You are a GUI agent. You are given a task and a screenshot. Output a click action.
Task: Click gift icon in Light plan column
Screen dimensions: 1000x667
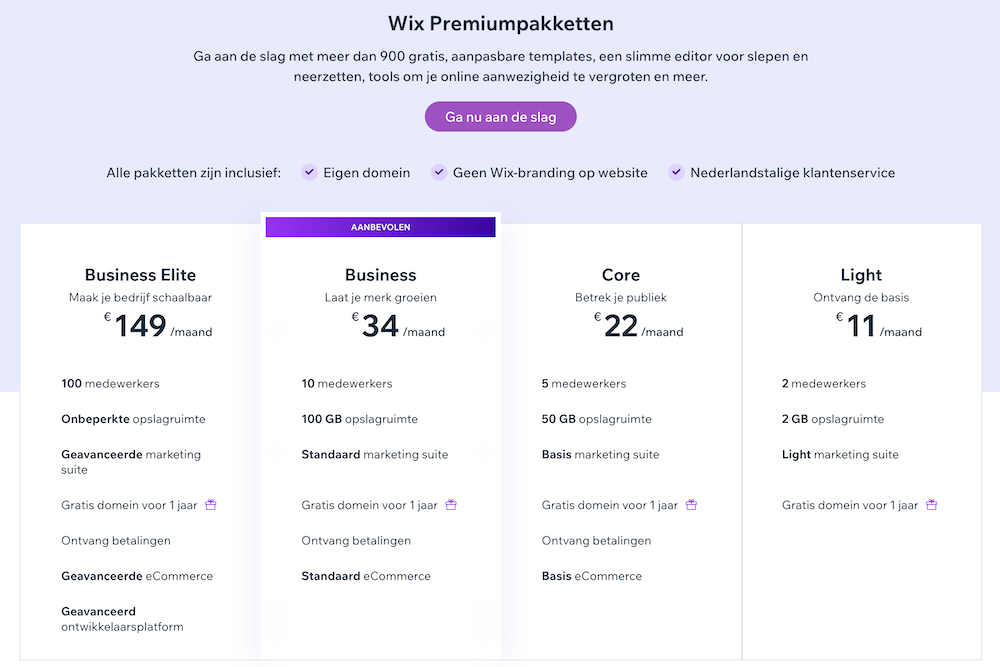point(931,505)
